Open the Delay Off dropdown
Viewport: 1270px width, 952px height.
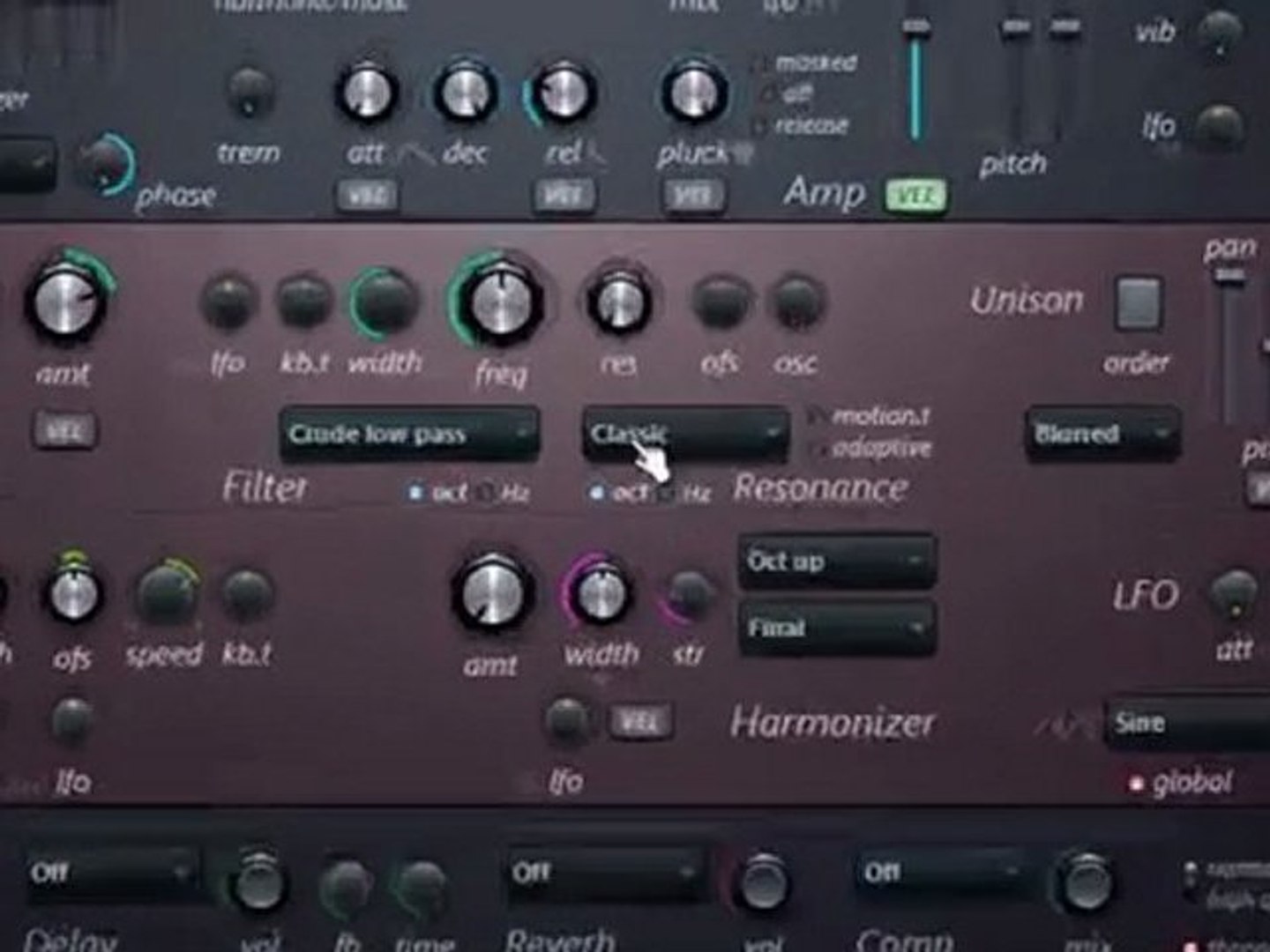click(112, 874)
